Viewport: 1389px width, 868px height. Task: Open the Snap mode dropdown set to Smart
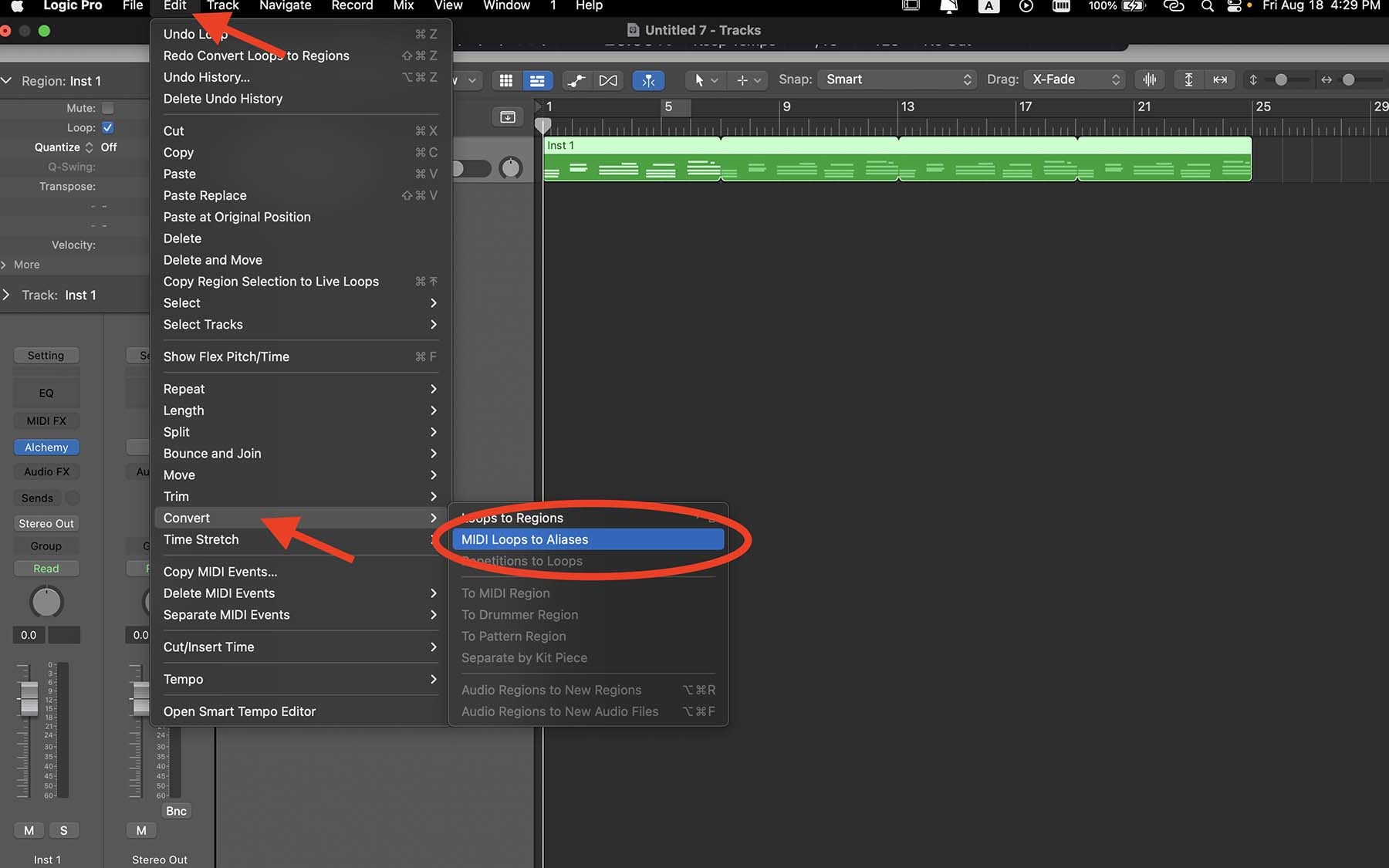(897, 79)
